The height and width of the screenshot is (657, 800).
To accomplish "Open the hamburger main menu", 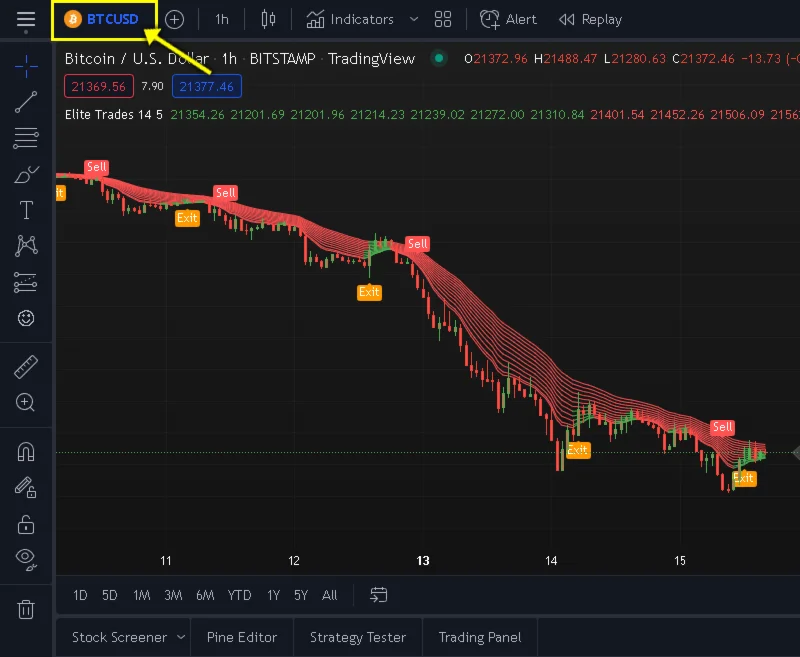I will click(x=26, y=20).
